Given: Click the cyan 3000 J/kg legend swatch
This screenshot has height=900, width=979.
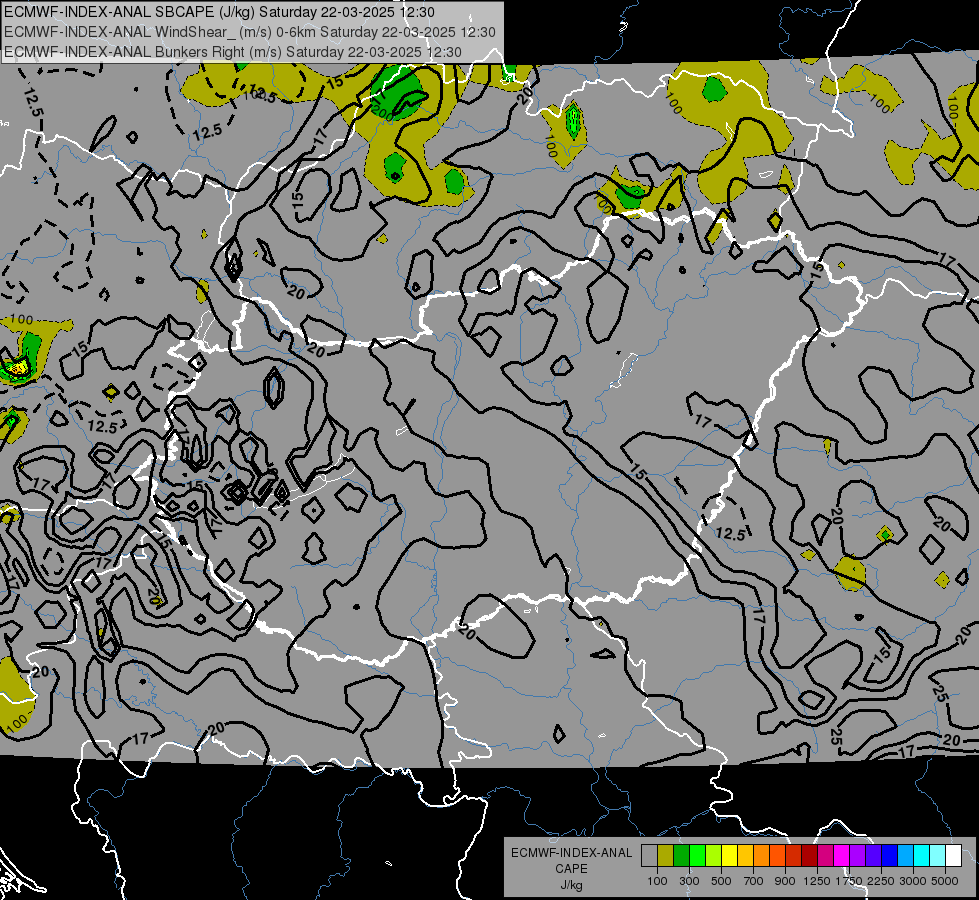Looking at the screenshot, I should point(922,855).
